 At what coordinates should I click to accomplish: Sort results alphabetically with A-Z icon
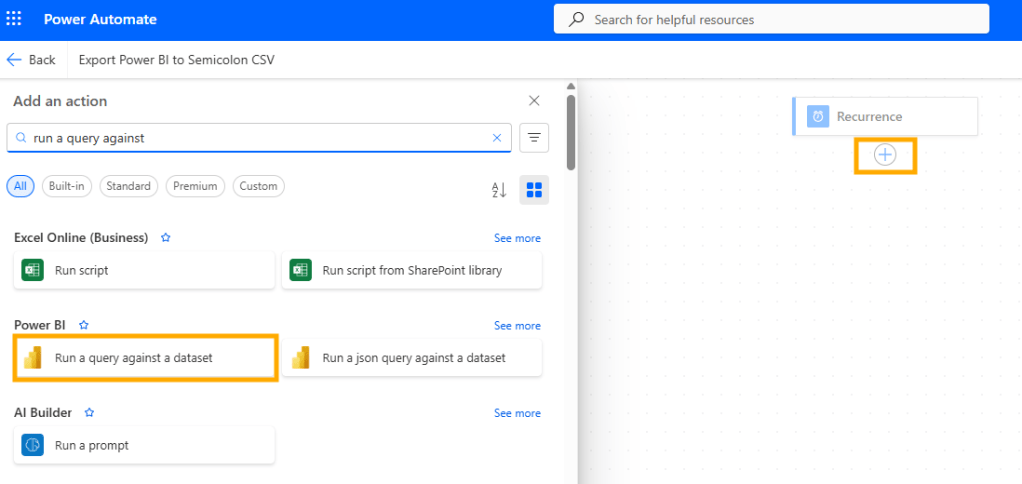click(x=499, y=190)
